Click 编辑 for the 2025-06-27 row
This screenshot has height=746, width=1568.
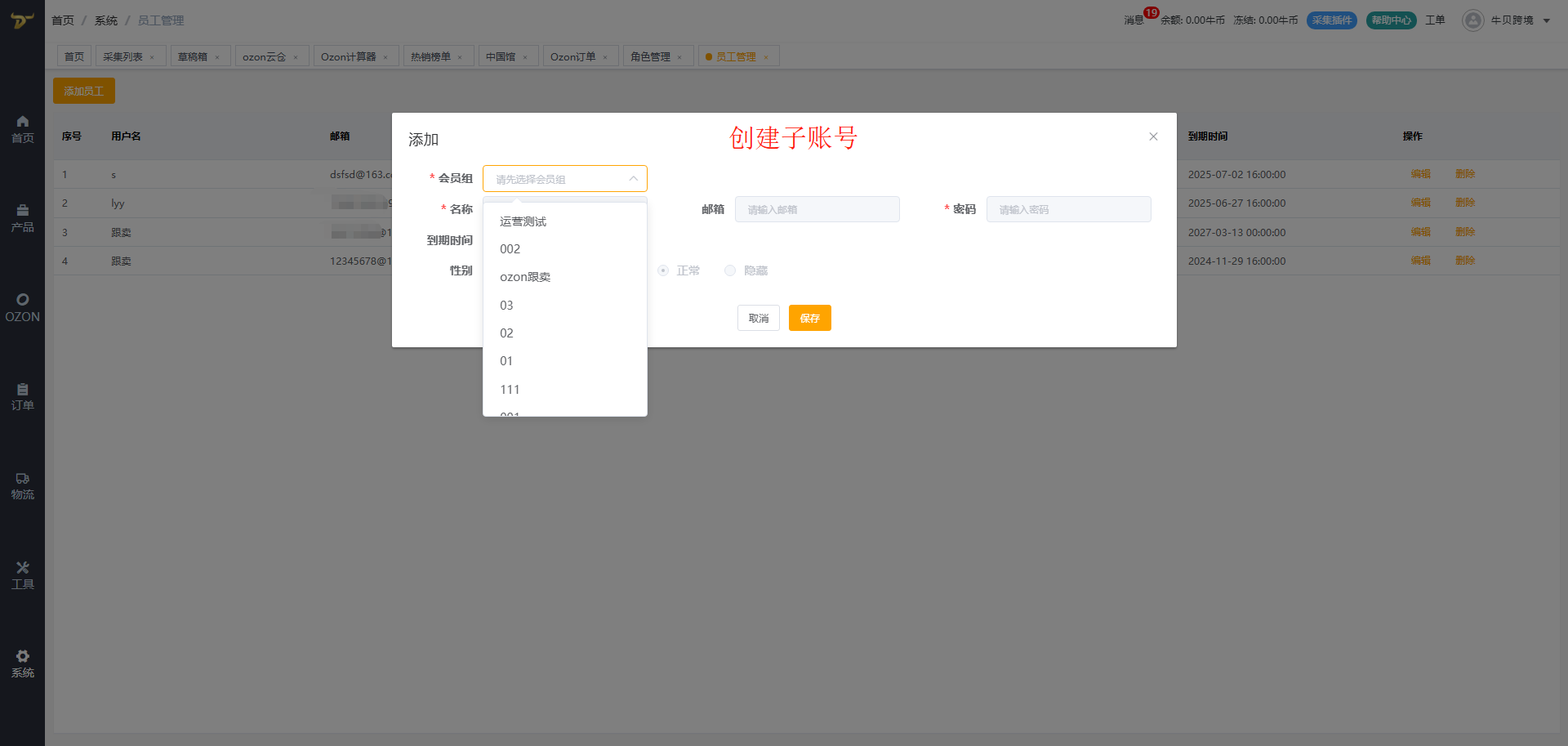coord(1421,203)
